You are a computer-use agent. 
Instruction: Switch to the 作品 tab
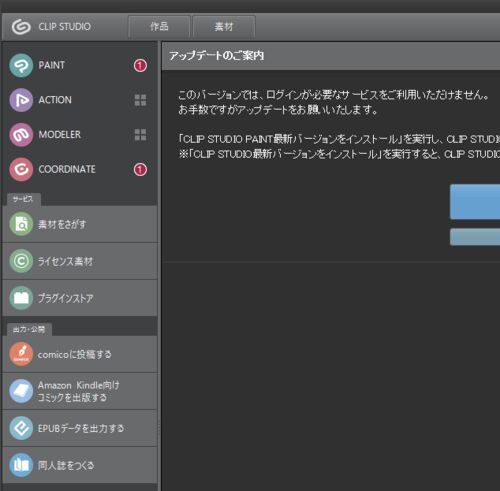[159, 27]
